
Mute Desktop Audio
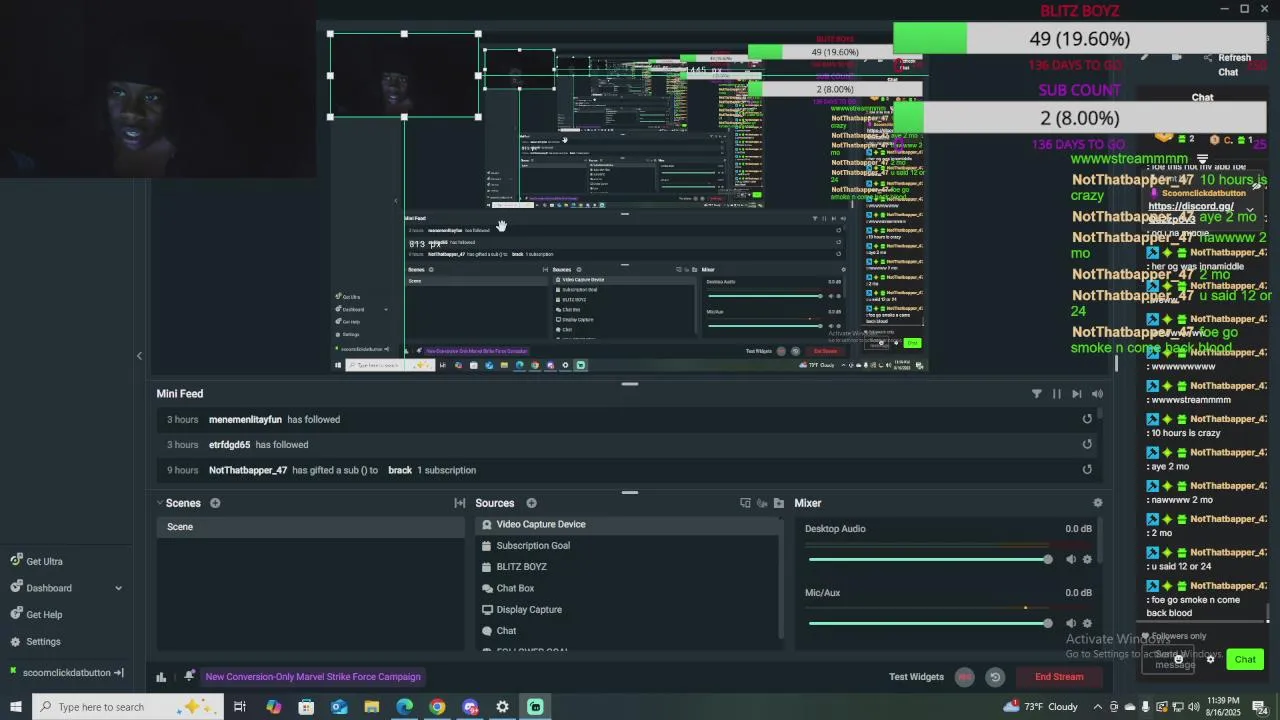pyautogui.click(x=1071, y=560)
